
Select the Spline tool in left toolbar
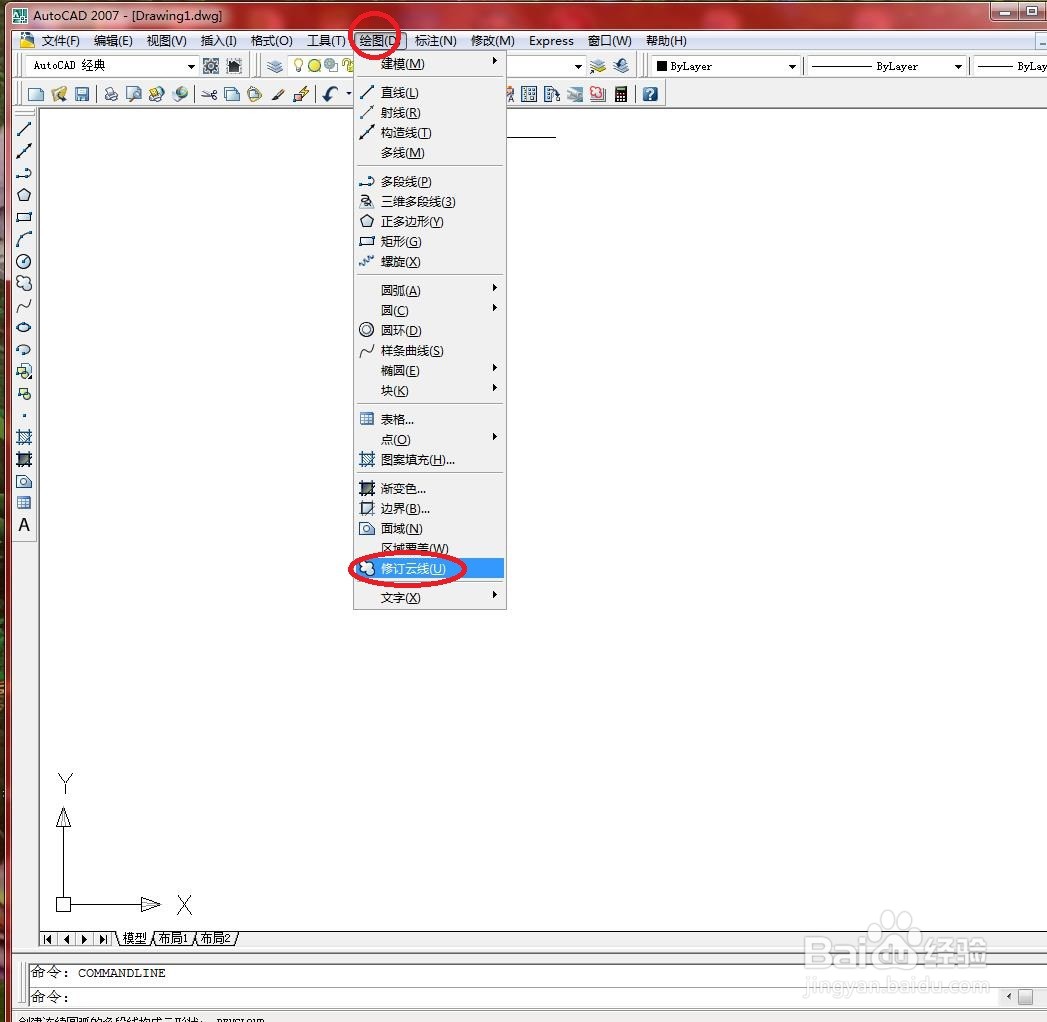coord(24,306)
